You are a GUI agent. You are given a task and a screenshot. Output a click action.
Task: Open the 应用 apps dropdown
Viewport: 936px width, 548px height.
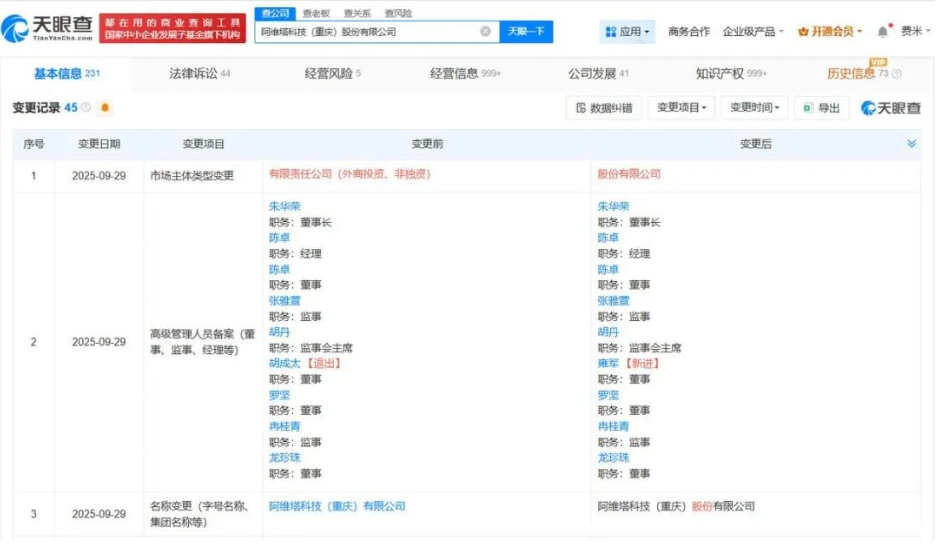pos(627,32)
